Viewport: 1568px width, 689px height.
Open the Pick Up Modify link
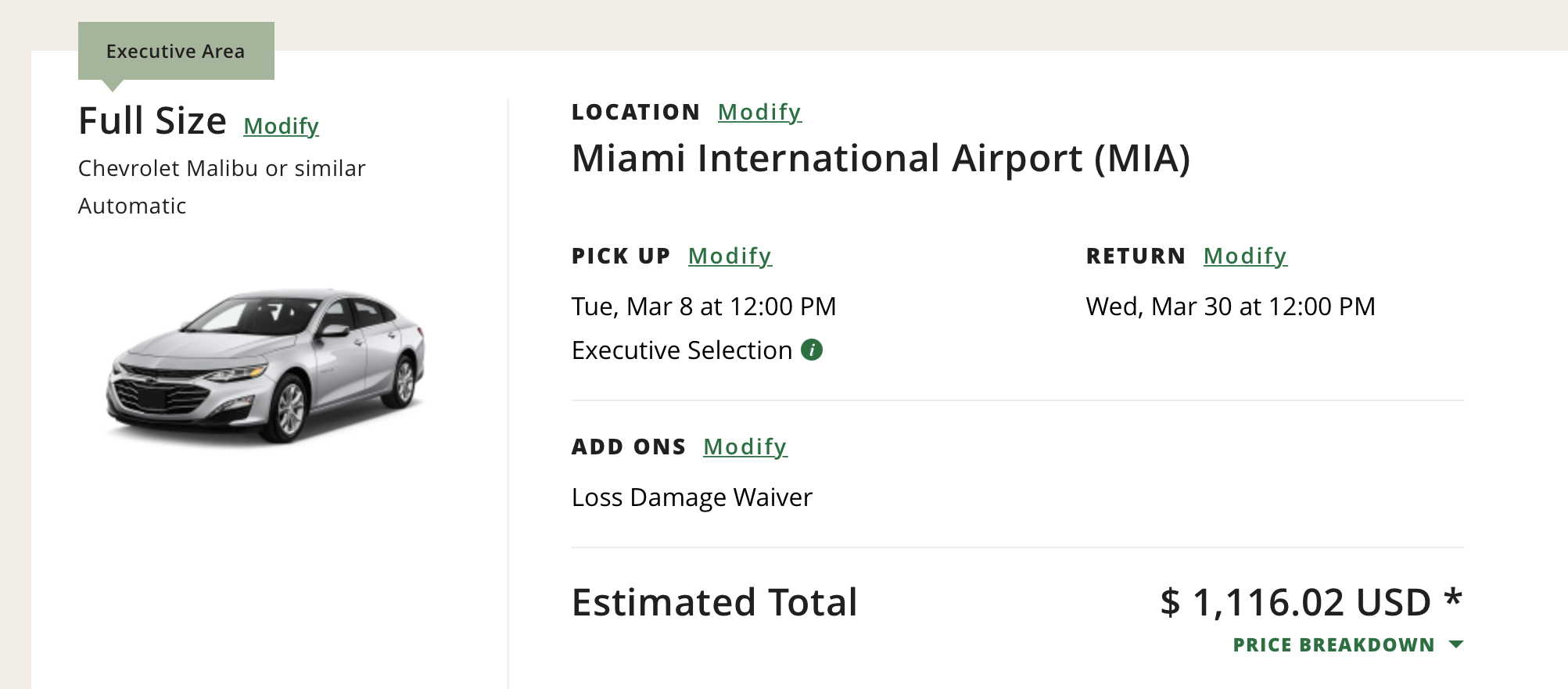point(730,256)
